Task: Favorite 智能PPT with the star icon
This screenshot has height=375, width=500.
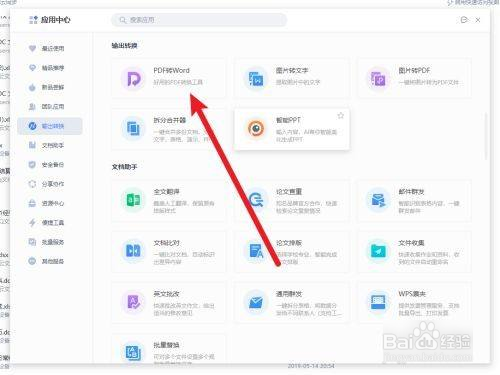Action: [340, 116]
